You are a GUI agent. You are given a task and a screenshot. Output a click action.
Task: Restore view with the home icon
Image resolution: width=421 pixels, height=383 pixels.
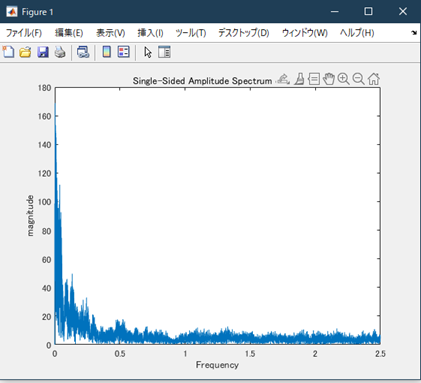(x=374, y=79)
